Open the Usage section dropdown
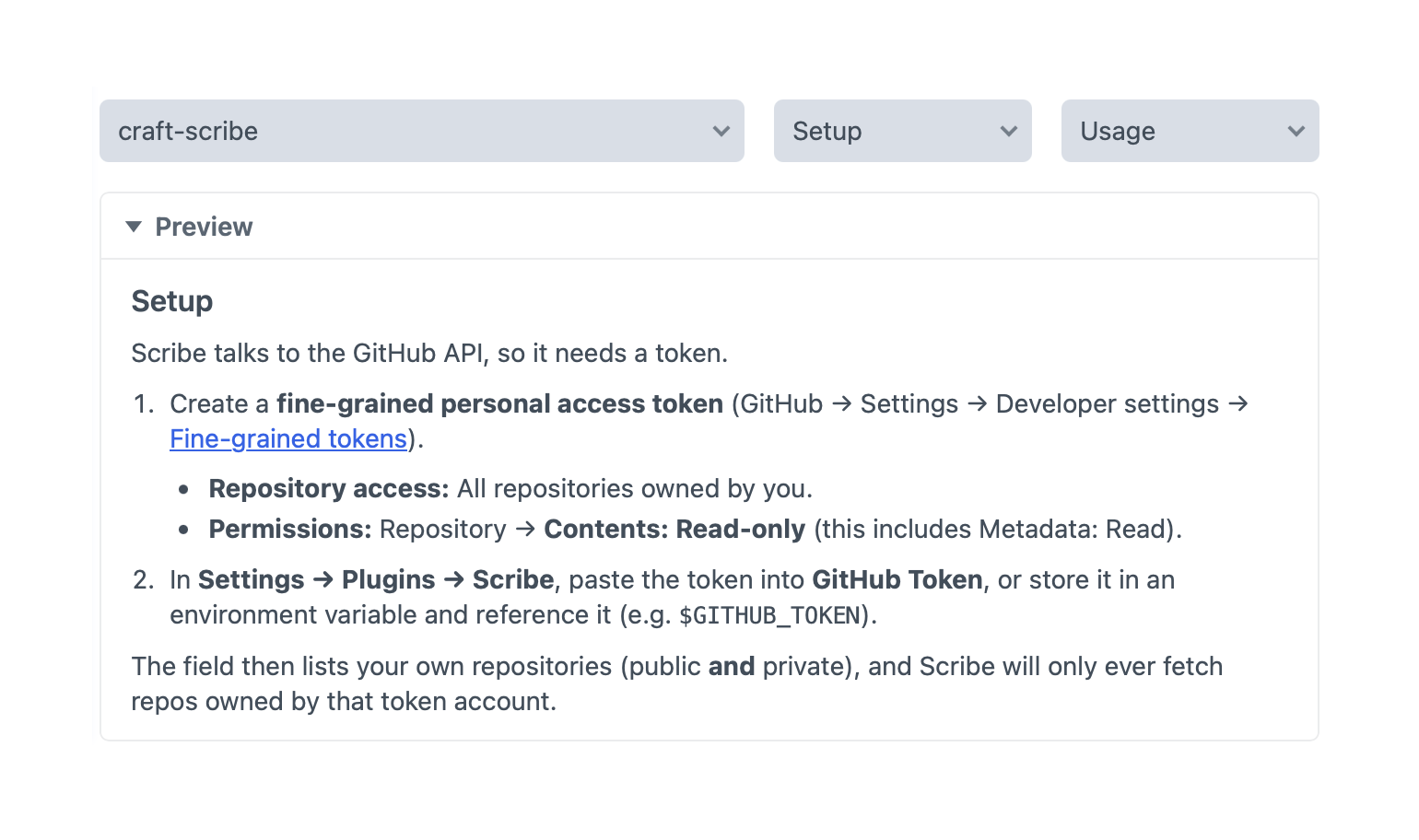1419x840 pixels. pyautogui.click(x=1190, y=131)
